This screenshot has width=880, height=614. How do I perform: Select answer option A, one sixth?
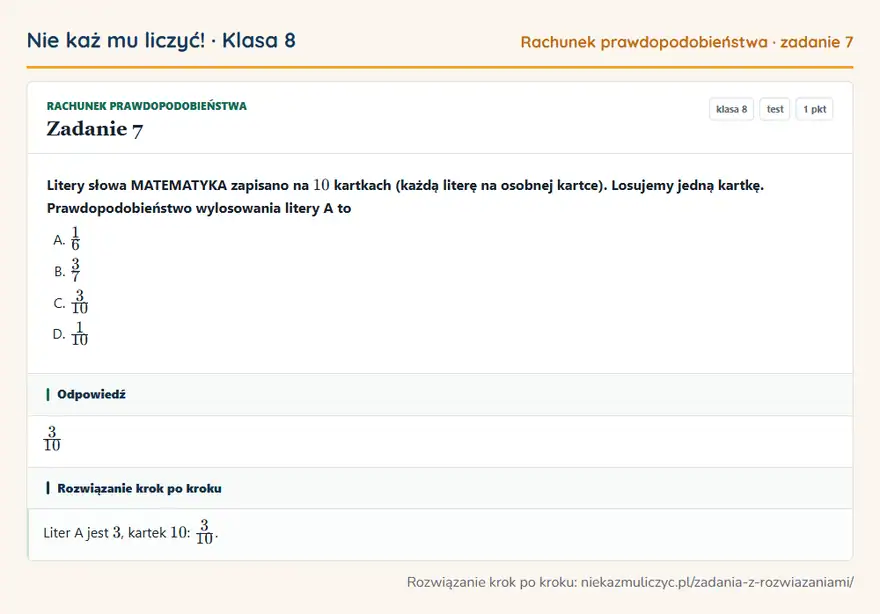[x=67, y=239]
